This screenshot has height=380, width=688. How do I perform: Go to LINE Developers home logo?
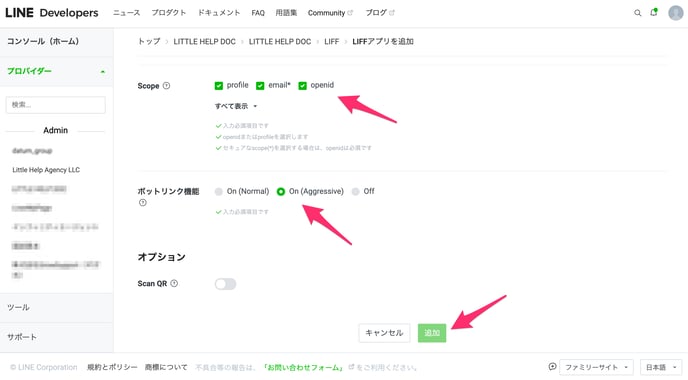52,13
